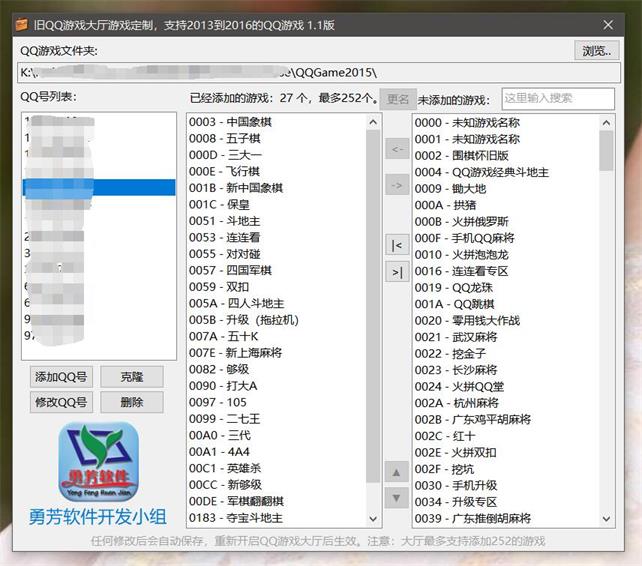The height and width of the screenshot is (566, 642).
Task: Click the 添加QQ号 button
Action: point(61,377)
